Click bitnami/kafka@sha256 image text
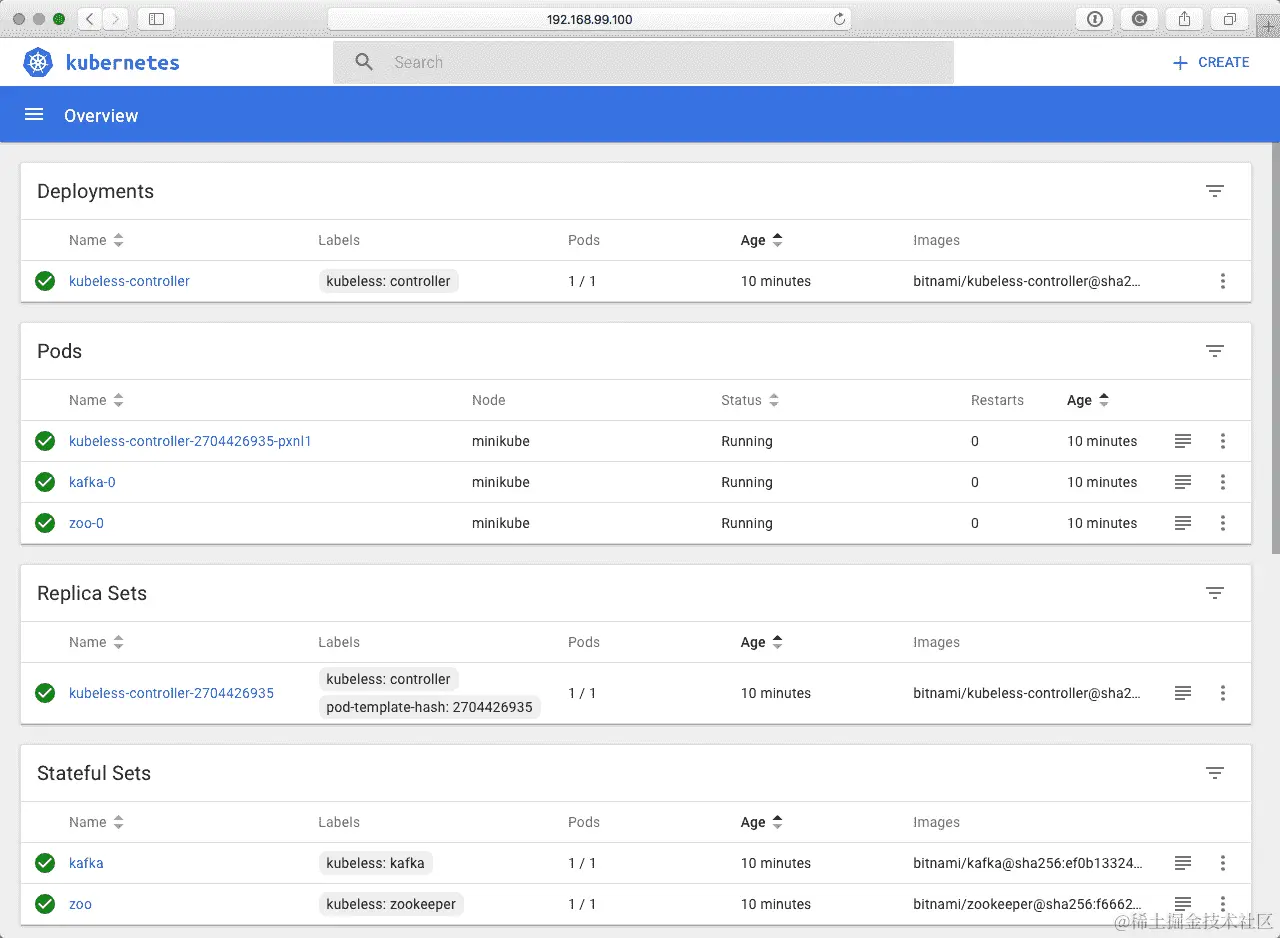This screenshot has width=1280, height=938. (x=1027, y=863)
